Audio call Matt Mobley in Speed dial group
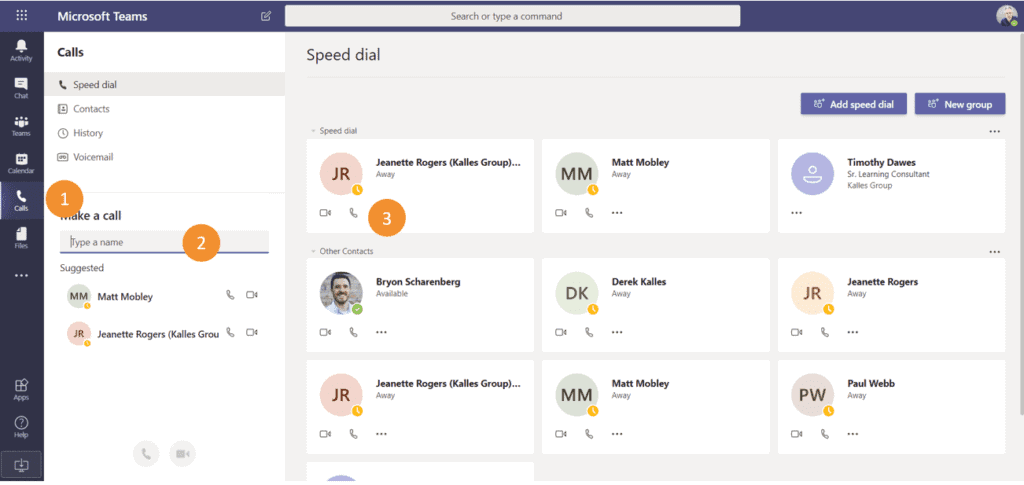 pos(589,213)
